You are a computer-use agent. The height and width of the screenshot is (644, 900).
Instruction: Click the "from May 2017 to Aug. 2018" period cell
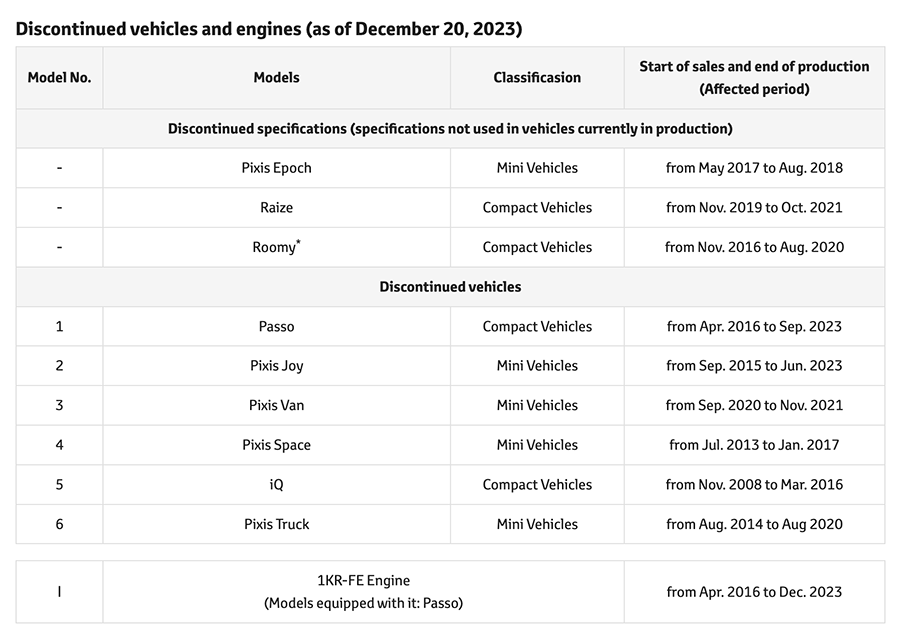(x=754, y=168)
